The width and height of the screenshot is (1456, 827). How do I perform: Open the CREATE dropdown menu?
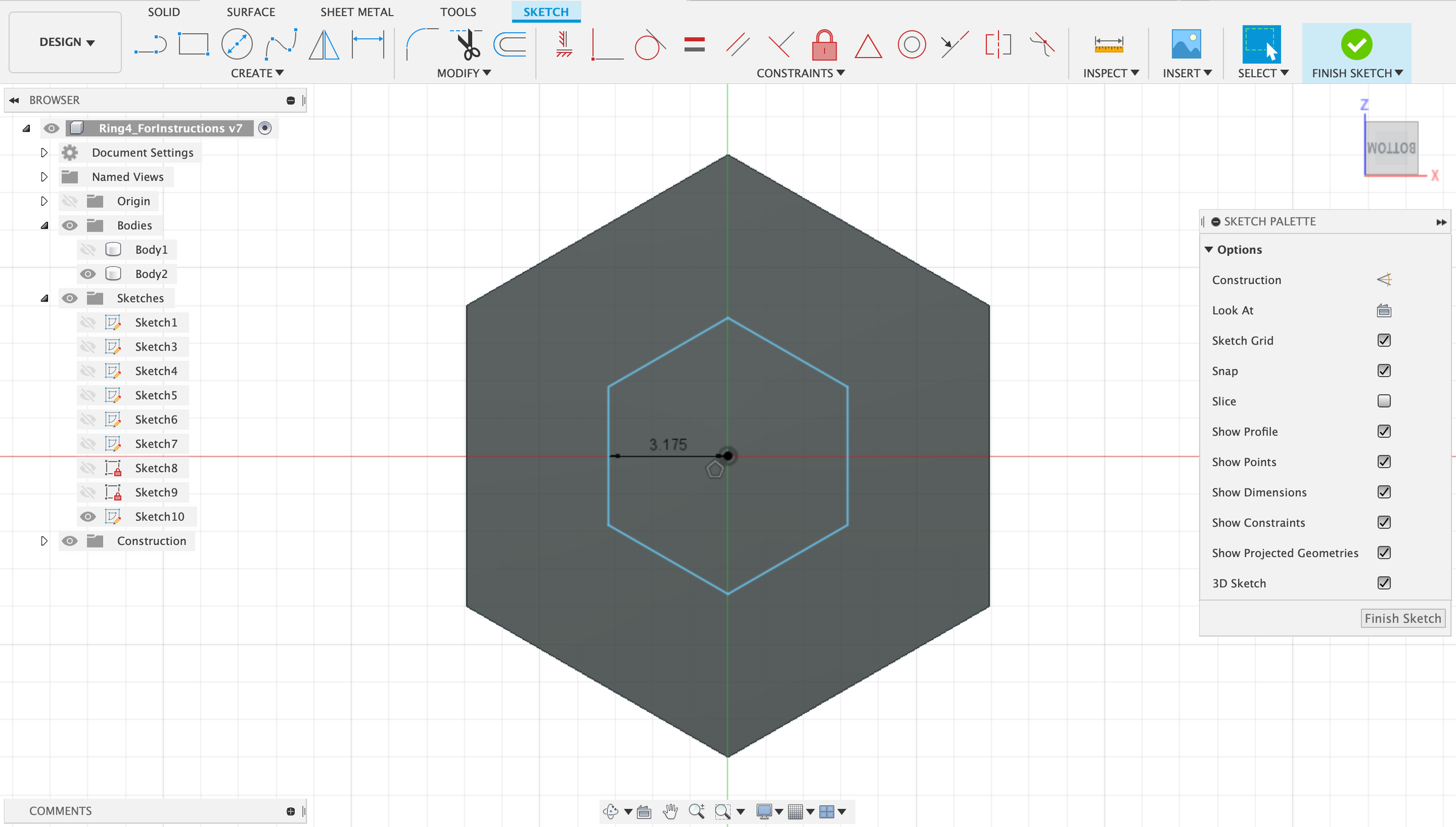[257, 73]
